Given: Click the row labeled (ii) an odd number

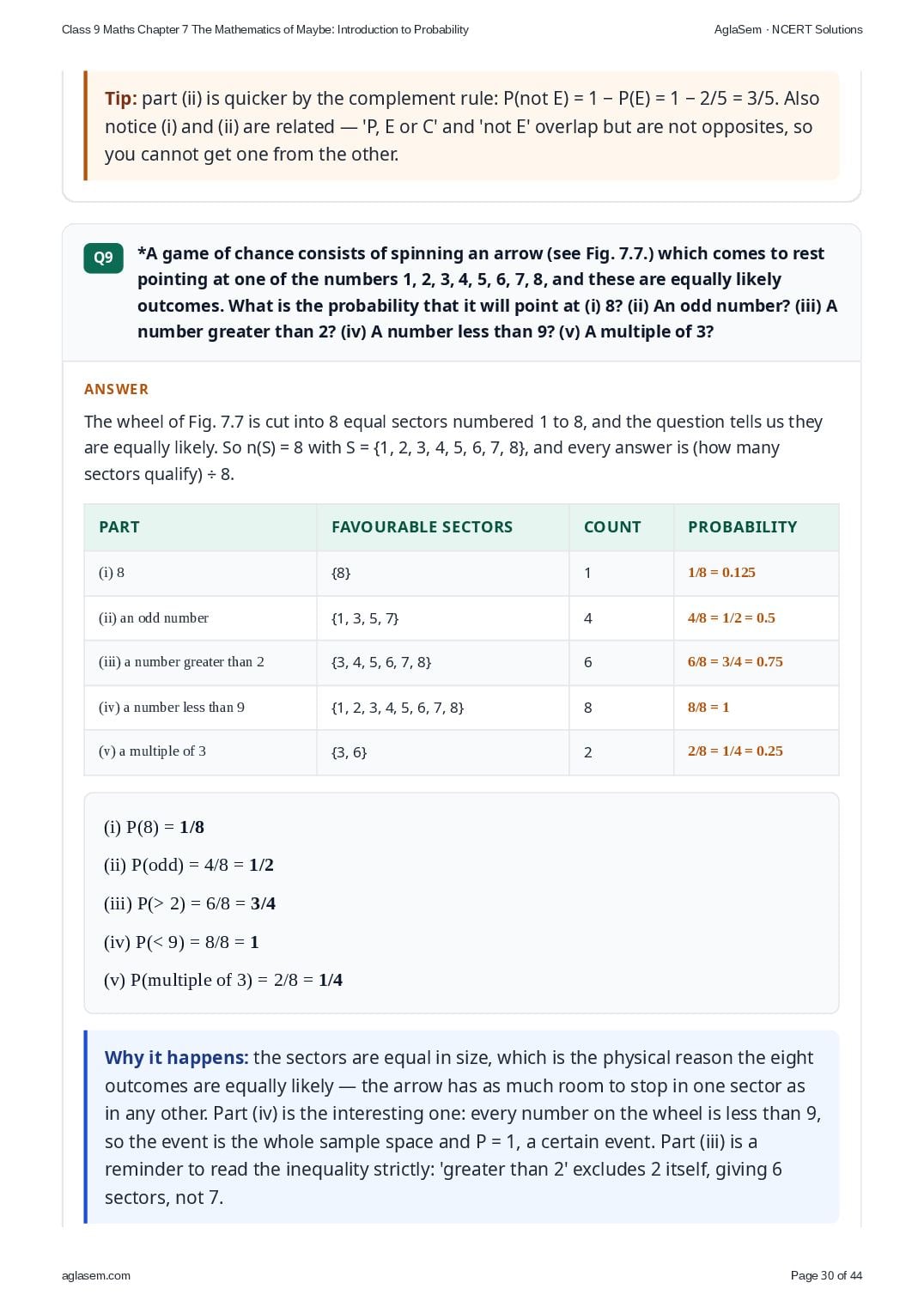Looking at the screenshot, I should click(x=461, y=618).
